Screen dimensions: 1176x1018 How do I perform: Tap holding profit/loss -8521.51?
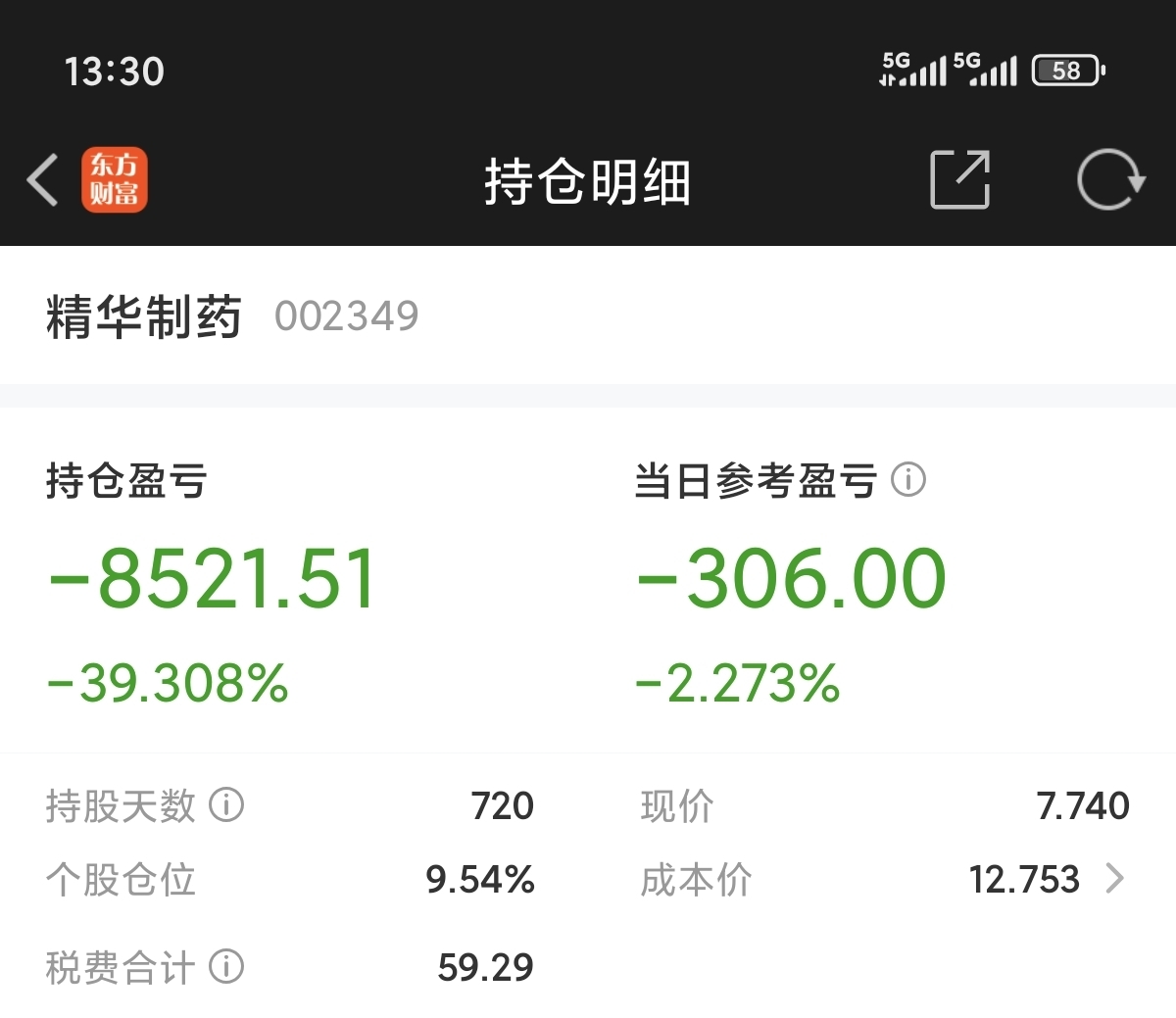tap(212, 578)
